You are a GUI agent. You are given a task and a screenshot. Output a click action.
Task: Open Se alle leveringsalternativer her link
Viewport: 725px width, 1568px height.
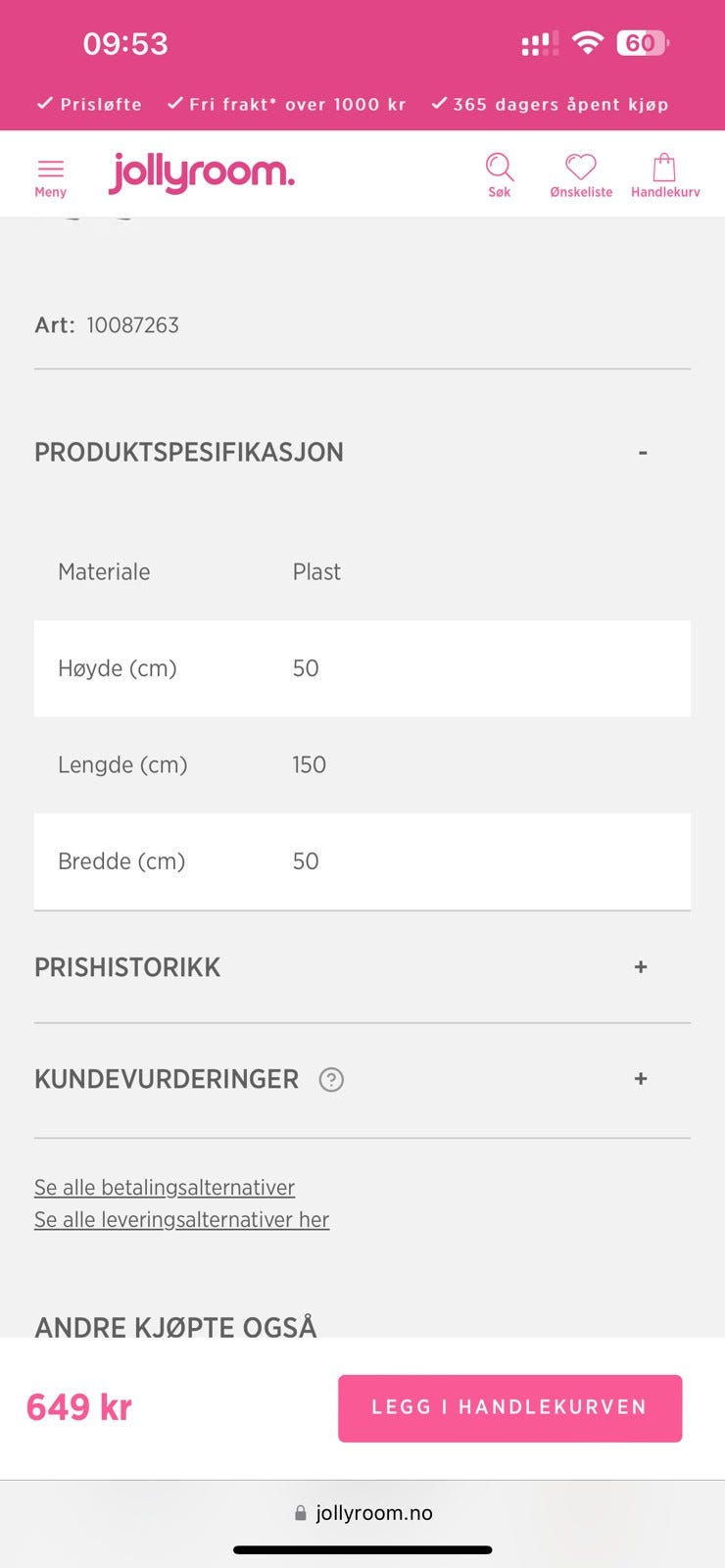[181, 1220]
